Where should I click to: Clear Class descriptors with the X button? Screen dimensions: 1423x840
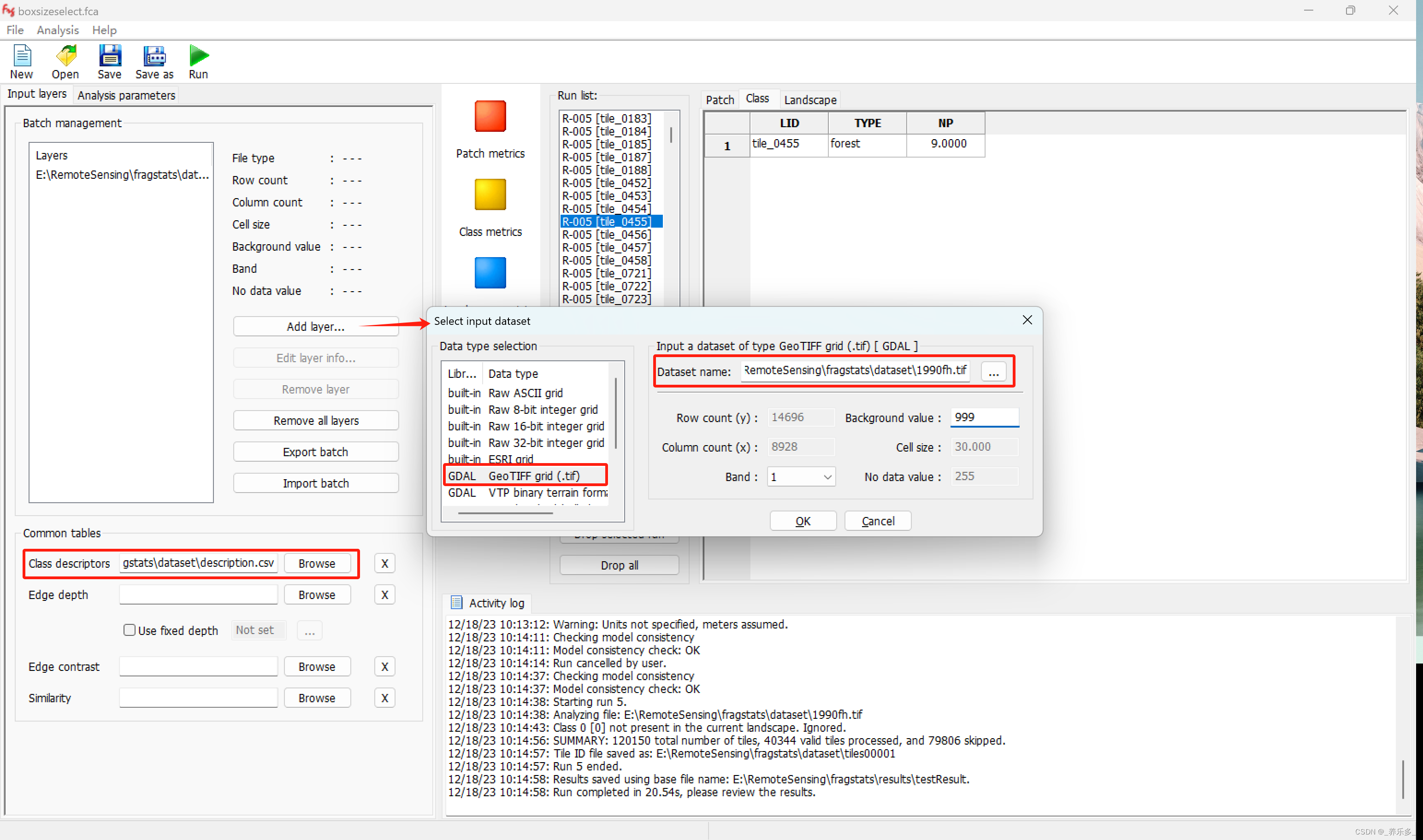click(x=384, y=563)
